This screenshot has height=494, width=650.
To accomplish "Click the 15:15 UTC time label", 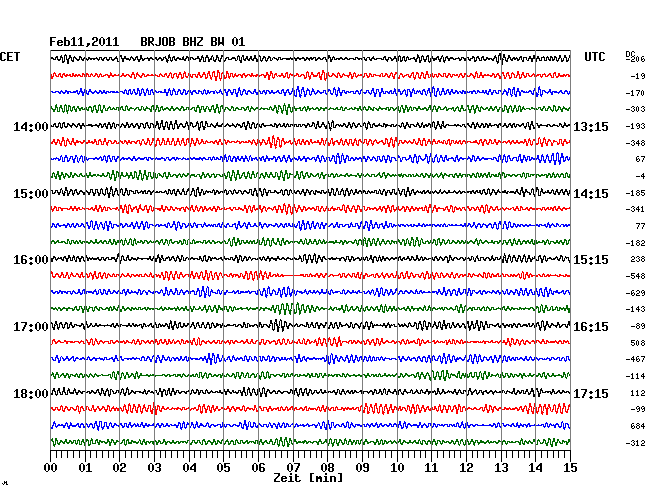I will (591, 260).
